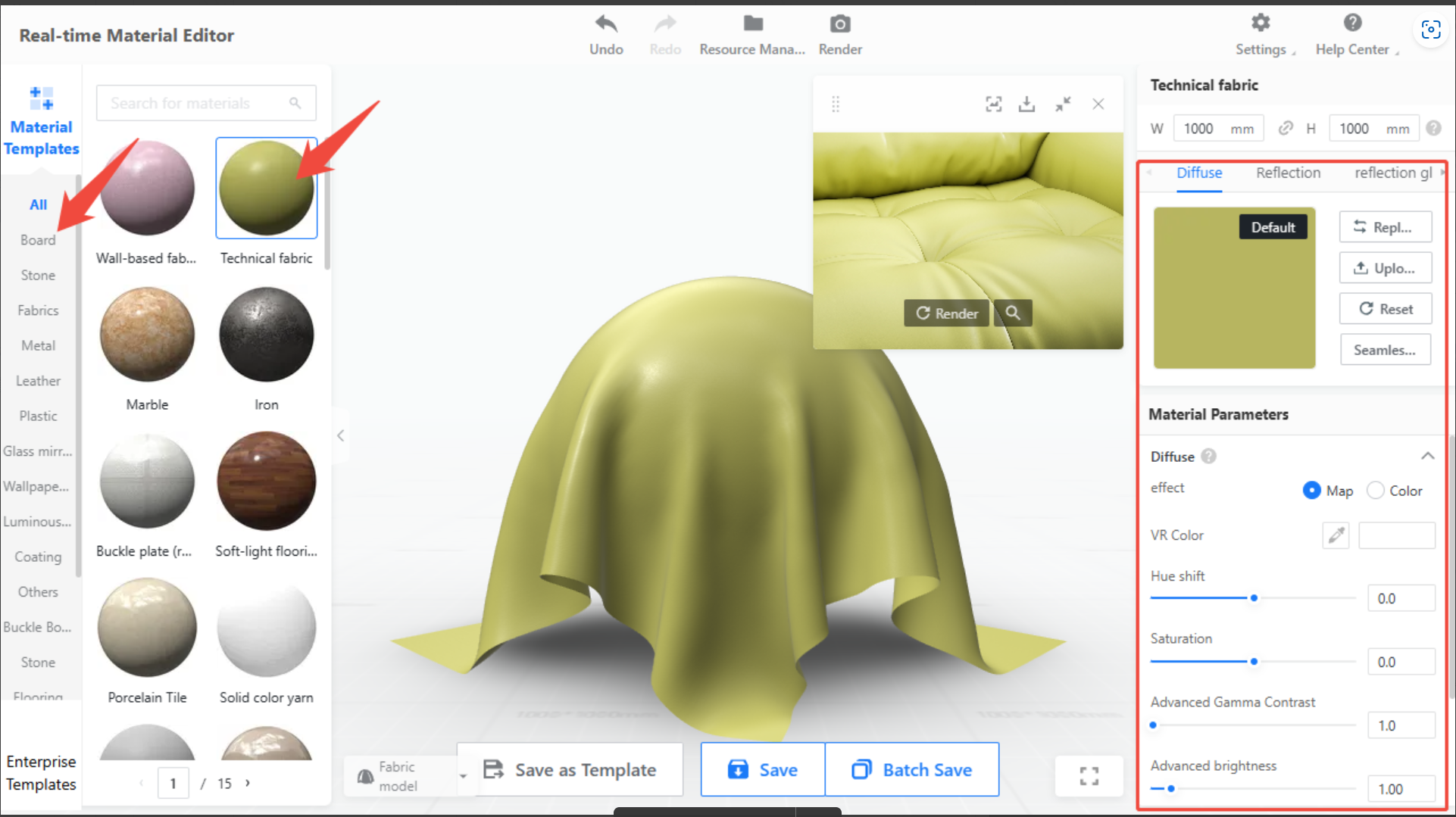1456x817 pixels.
Task: Close the render preview panel
Action: click(1098, 104)
